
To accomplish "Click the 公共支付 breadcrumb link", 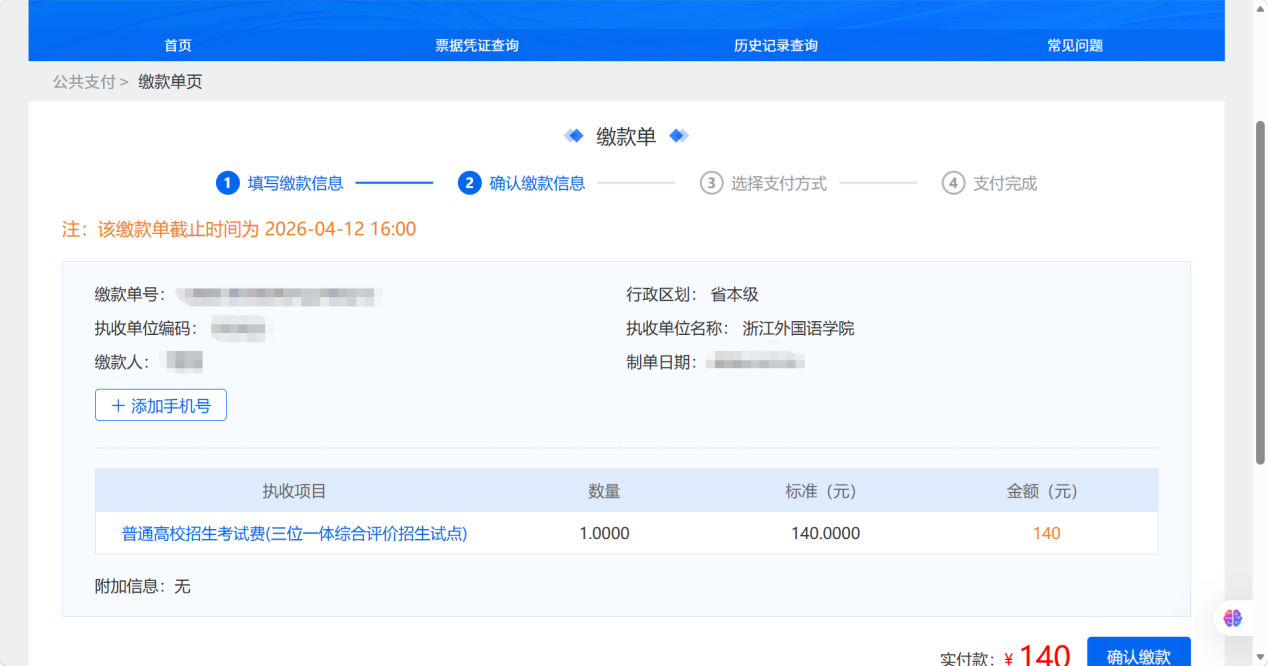I will [x=85, y=81].
